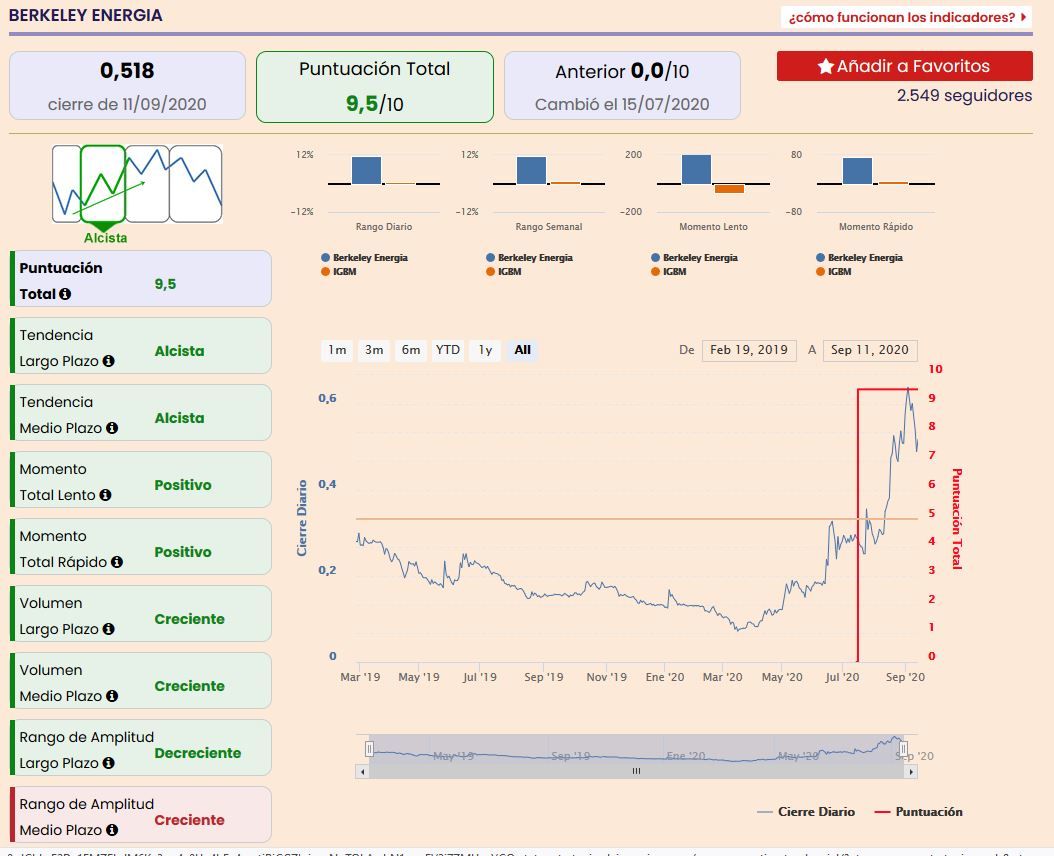1054x856 pixels.
Task: Toggle IGBM series under Rango Diario chart
Action: 339,272
